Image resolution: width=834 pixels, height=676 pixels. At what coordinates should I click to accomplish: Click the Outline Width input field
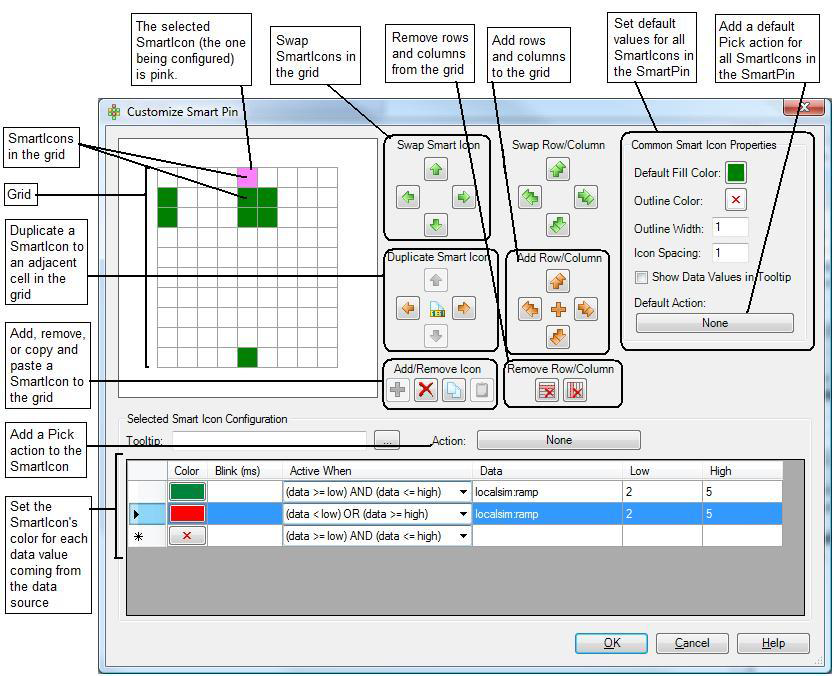[x=730, y=227]
